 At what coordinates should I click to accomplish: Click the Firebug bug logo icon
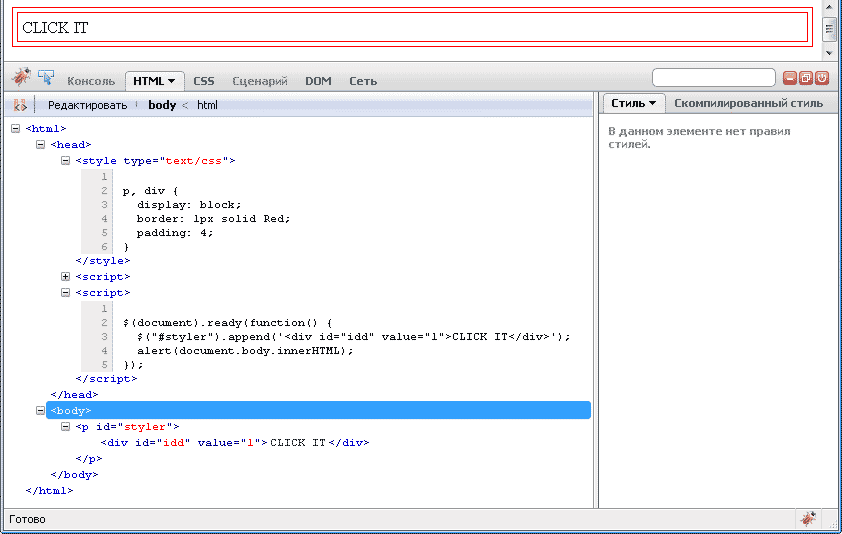pos(21,77)
